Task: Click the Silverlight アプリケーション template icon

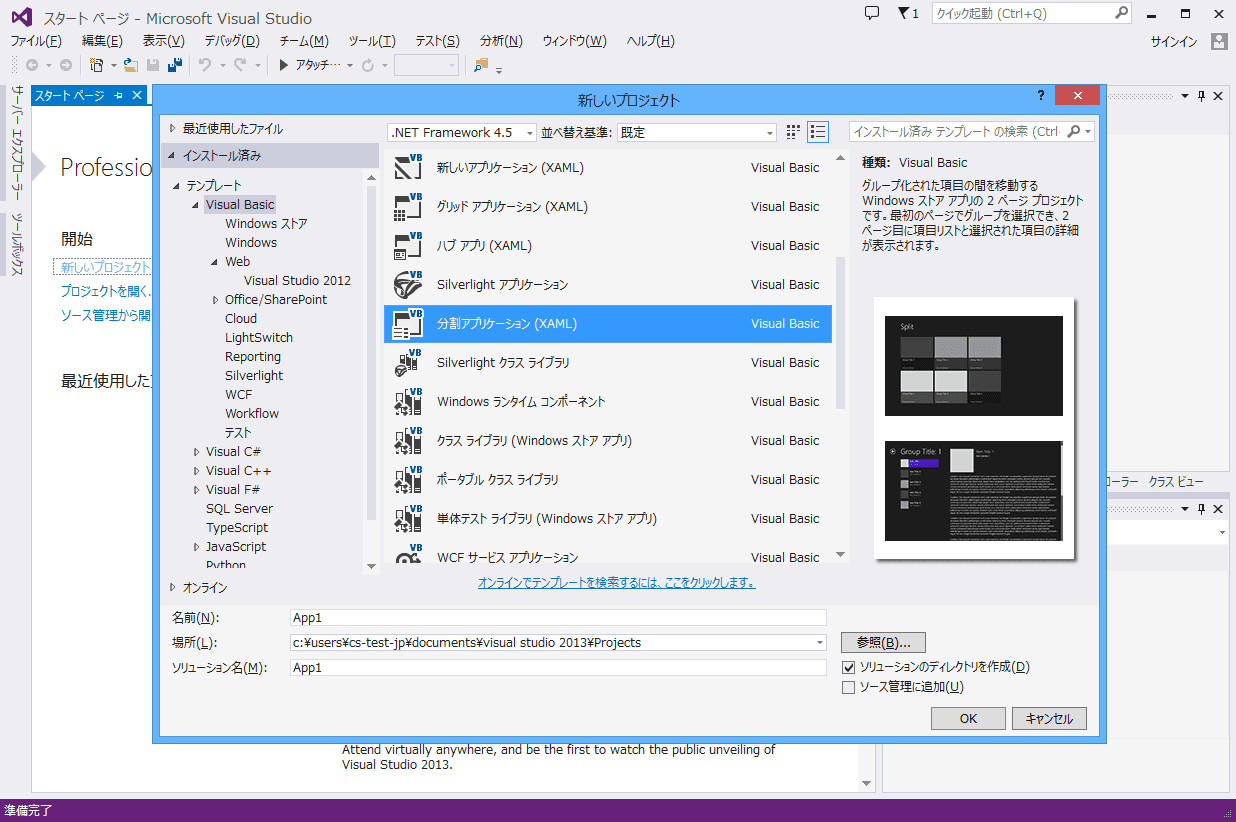Action: (408, 284)
